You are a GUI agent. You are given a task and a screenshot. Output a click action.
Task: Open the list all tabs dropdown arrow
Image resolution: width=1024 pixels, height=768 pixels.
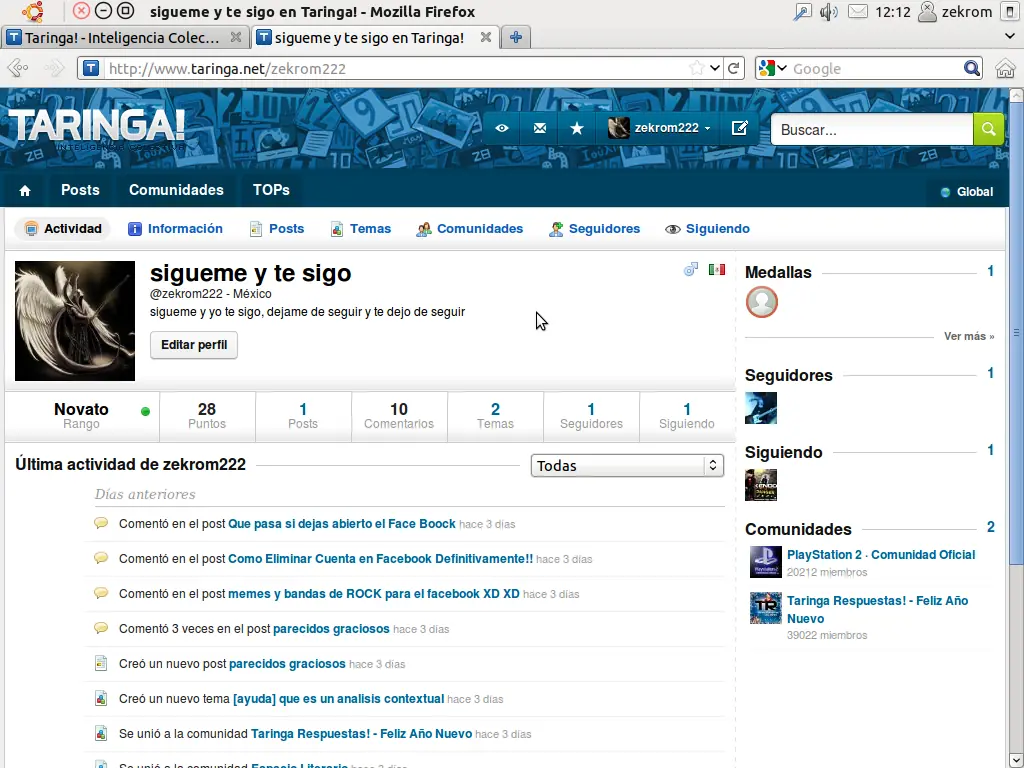point(1010,37)
